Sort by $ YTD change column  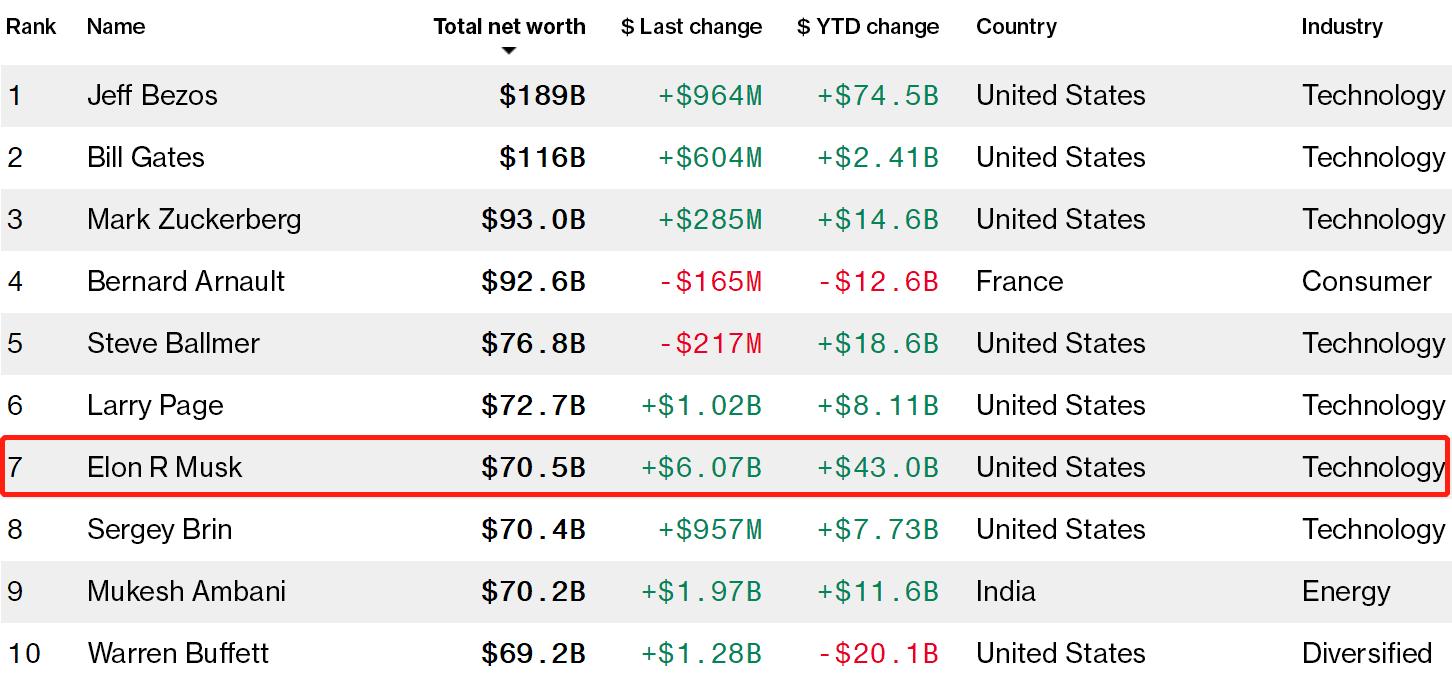(868, 27)
